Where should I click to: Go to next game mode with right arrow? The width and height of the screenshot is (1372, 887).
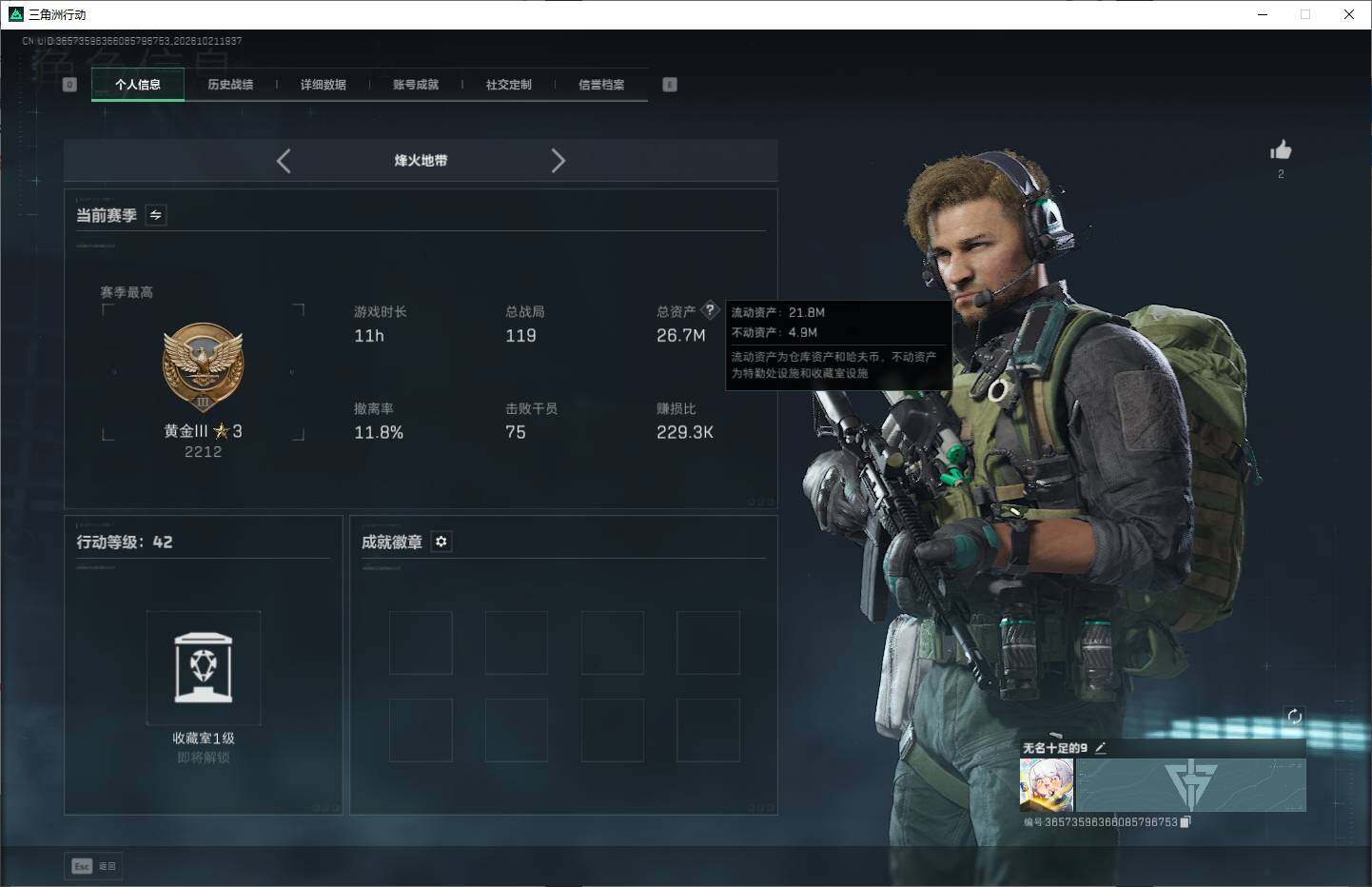559,161
